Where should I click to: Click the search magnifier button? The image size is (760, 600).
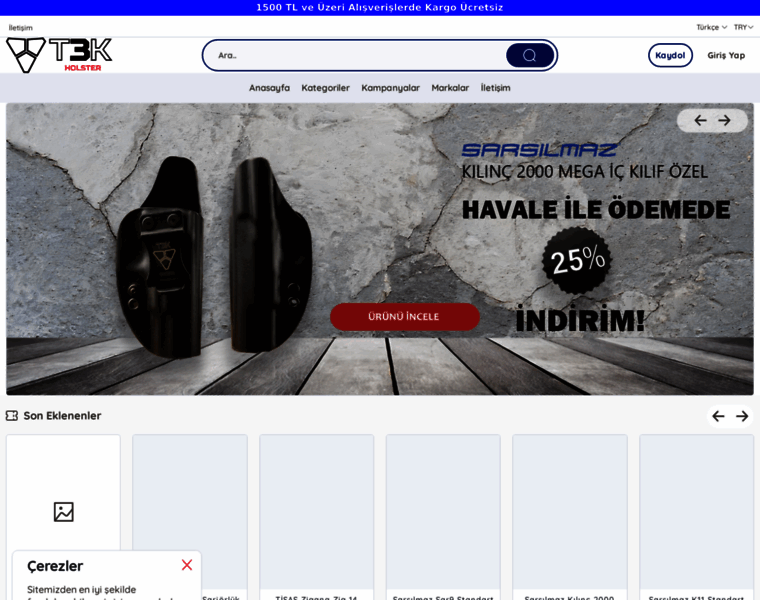click(530, 55)
